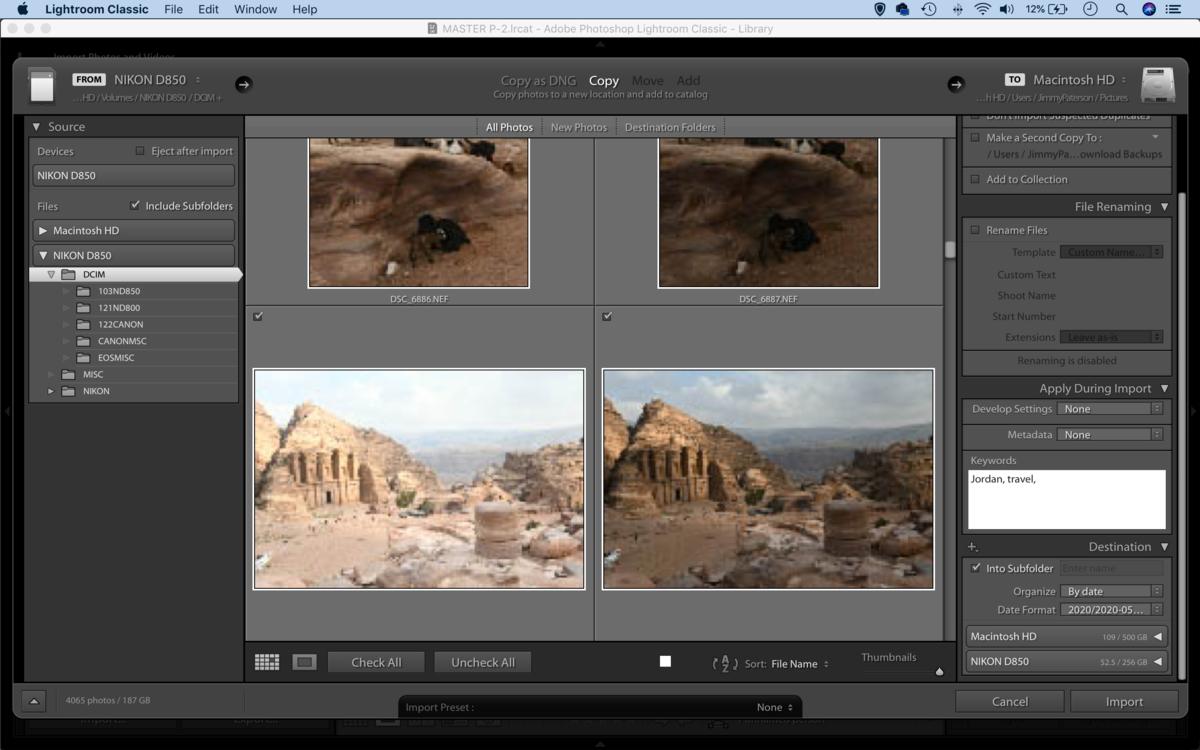
Task: Click the Macintosh HD destination drive icon
Action: (x=1157, y=85)
